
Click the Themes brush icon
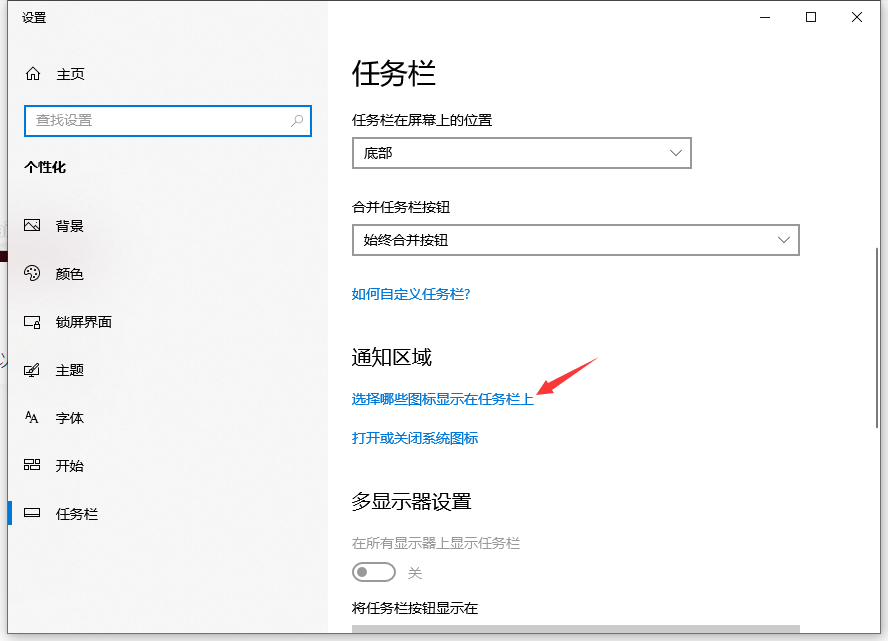pyautogui.click(x=33, y=370)
